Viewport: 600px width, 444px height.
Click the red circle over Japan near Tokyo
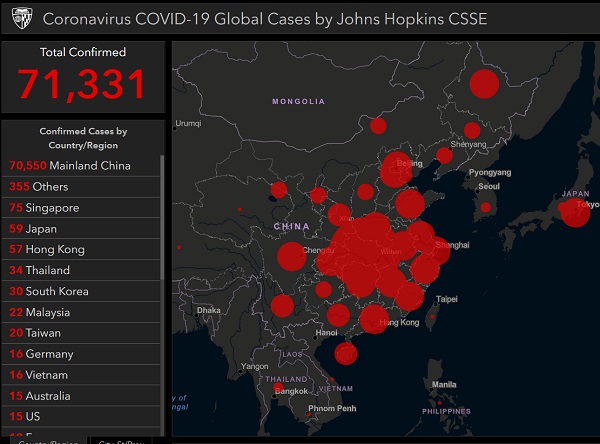pos(574,212)
